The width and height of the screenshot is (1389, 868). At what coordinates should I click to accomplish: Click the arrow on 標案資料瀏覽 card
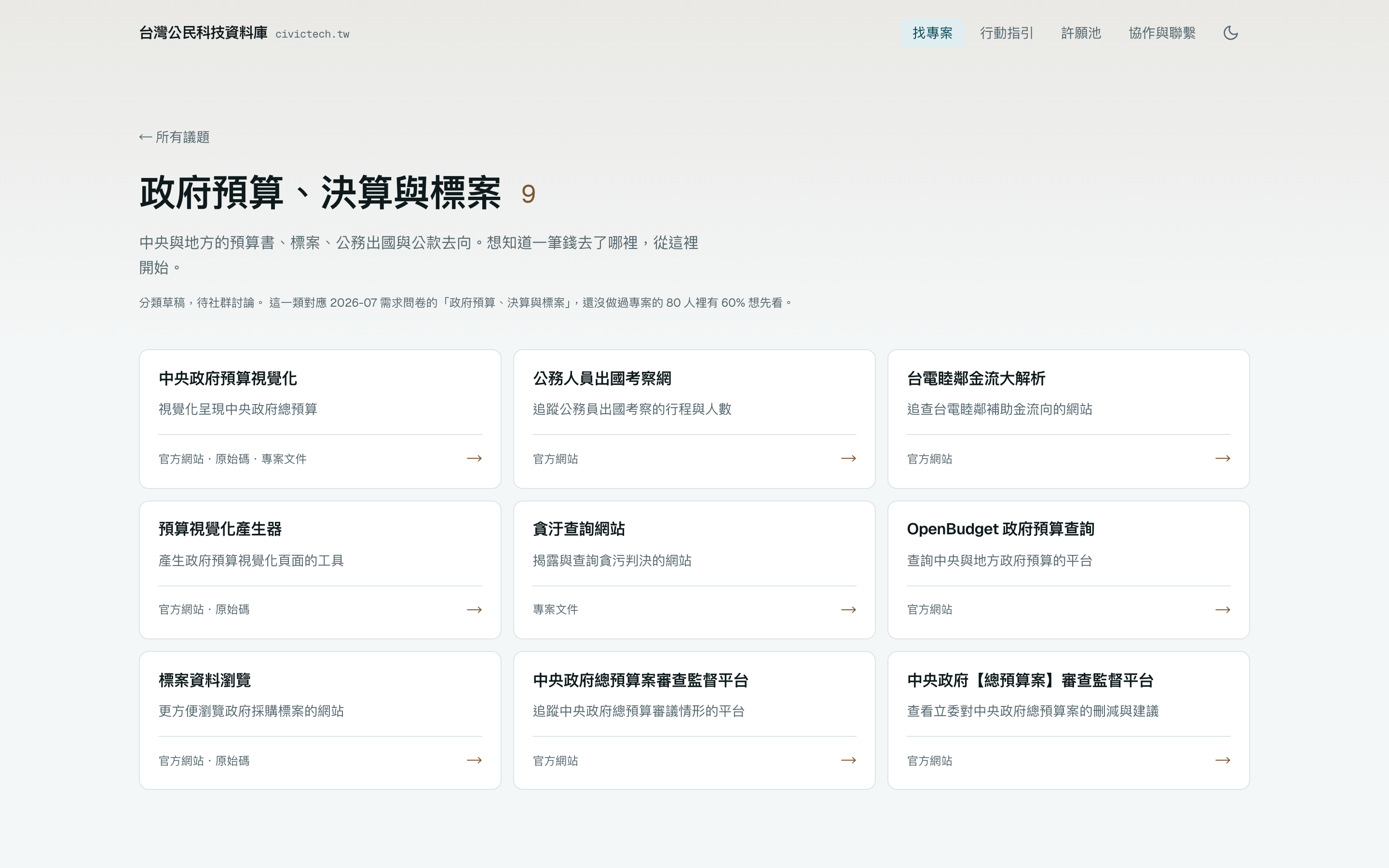pos(474,760)
